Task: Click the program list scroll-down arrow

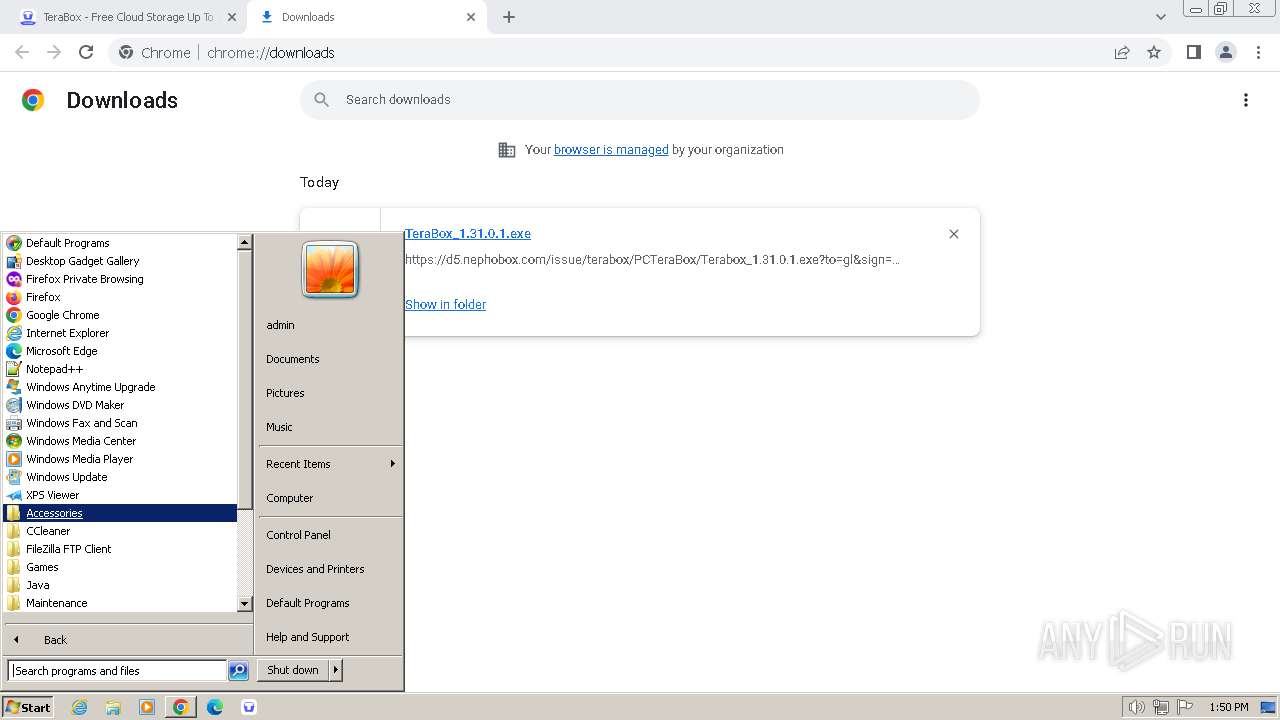Action: tap(244, 604)
